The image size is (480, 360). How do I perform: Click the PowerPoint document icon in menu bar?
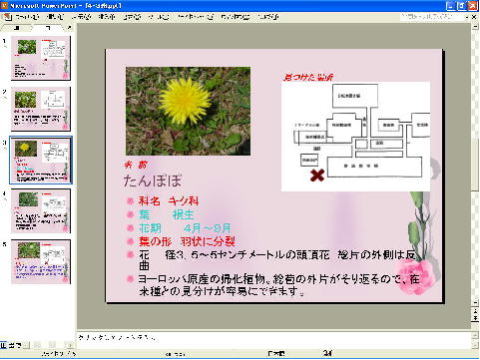pos(7,17)
